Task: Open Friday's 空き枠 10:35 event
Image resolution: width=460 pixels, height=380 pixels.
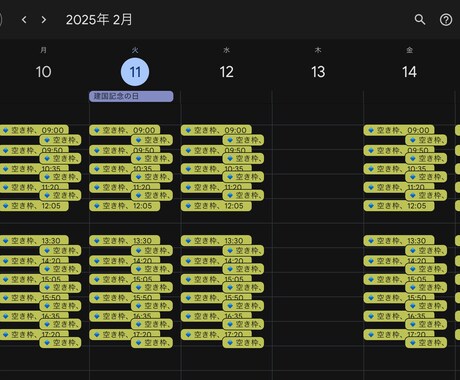Action: tap(399, 168)
